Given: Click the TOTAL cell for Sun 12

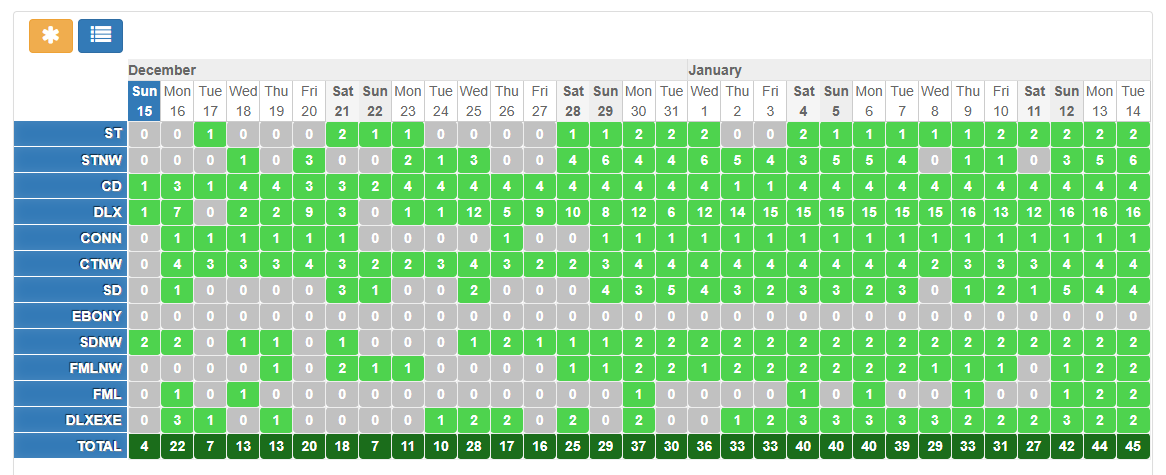Looking at the screenshot, I should coord(1067,446).
